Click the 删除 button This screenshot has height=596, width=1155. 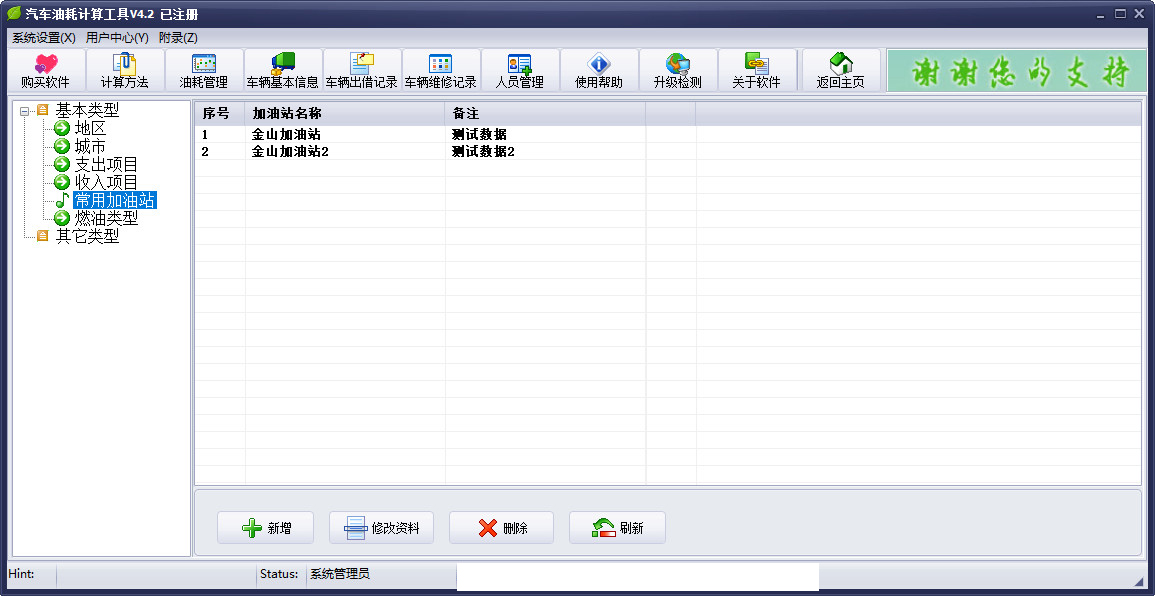click(x=501, y=528)
